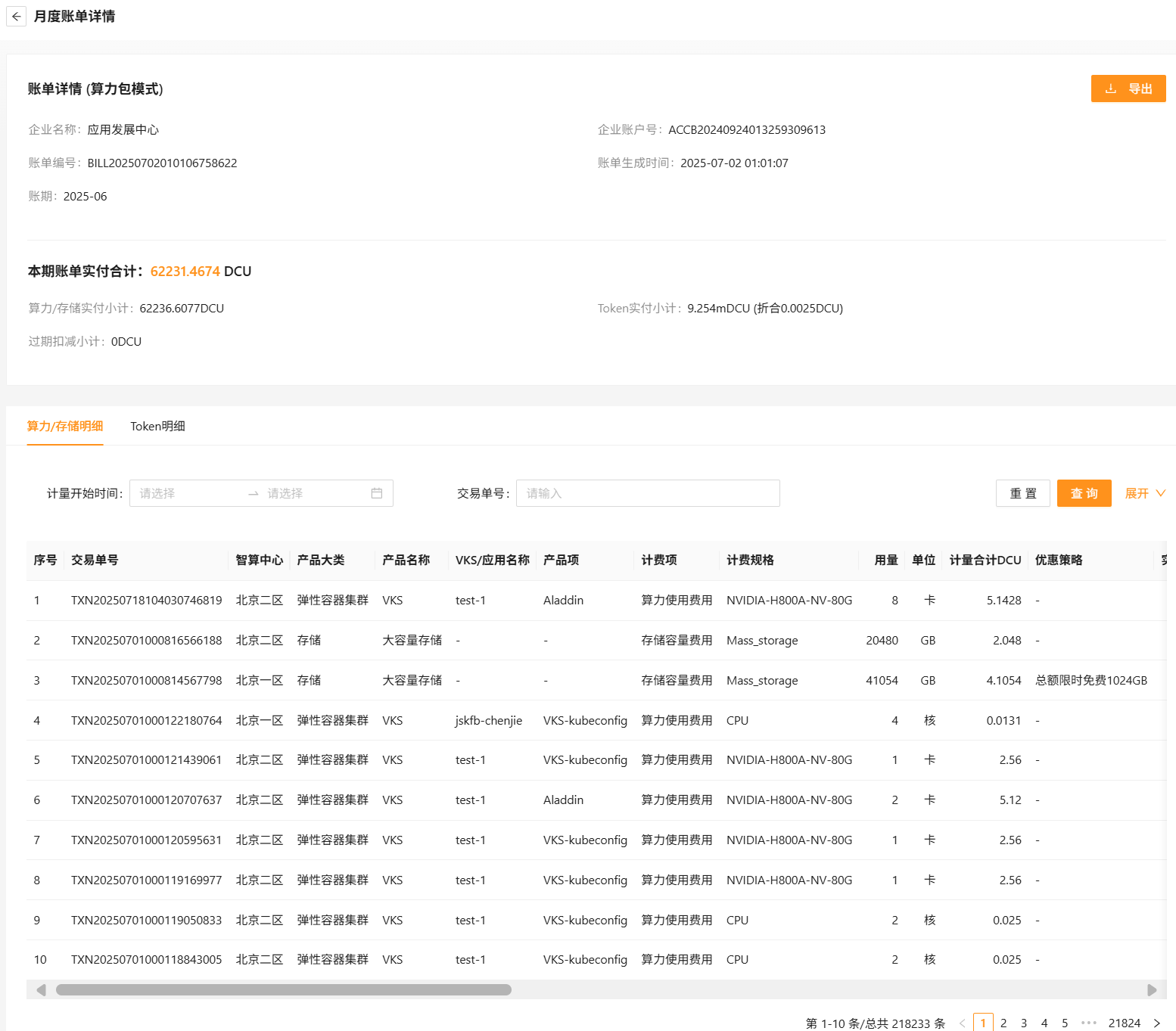Image resolution: width=1176 pixels, height=1031 pixels.
Task: Jump to pagination page 2
Action: (1003, 1023)
